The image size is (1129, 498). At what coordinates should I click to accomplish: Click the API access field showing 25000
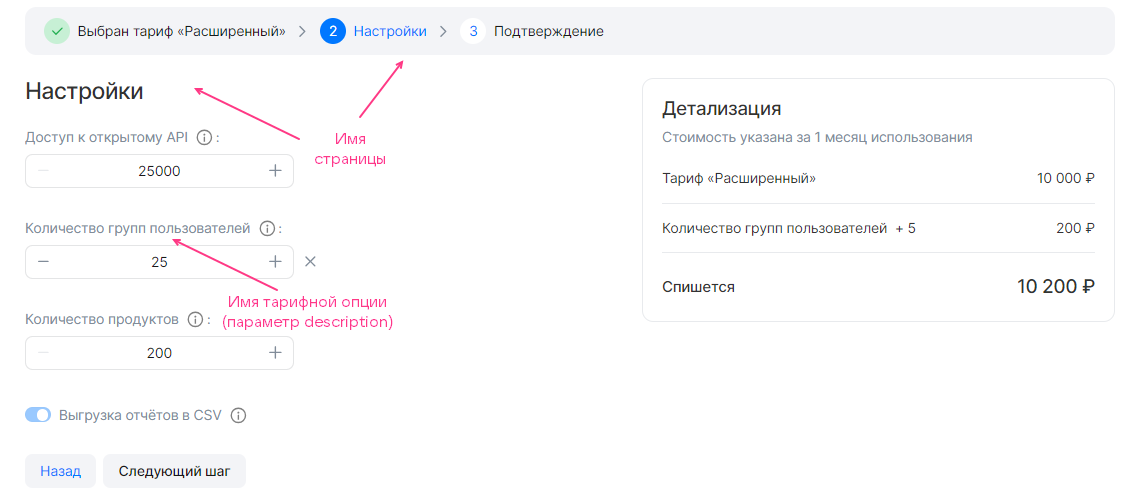(159, 171)
